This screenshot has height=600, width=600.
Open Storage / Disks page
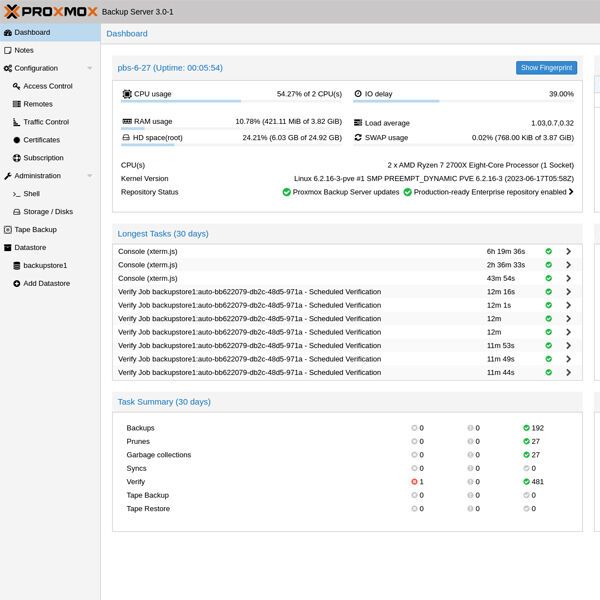click(50, 212)
